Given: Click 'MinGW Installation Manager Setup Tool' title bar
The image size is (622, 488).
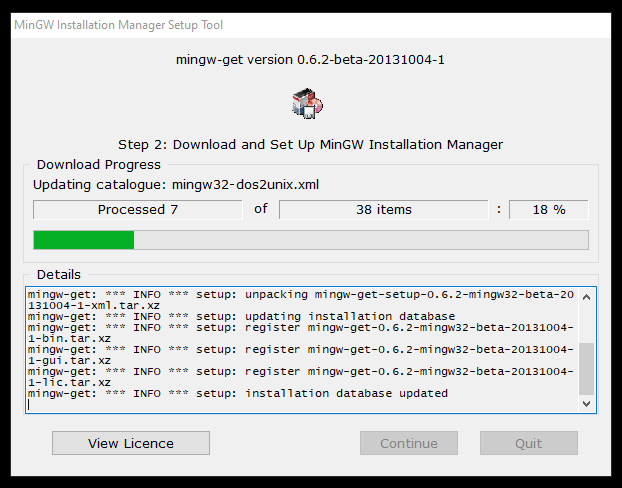Looking at the screenshot, I should coord(311,25).
